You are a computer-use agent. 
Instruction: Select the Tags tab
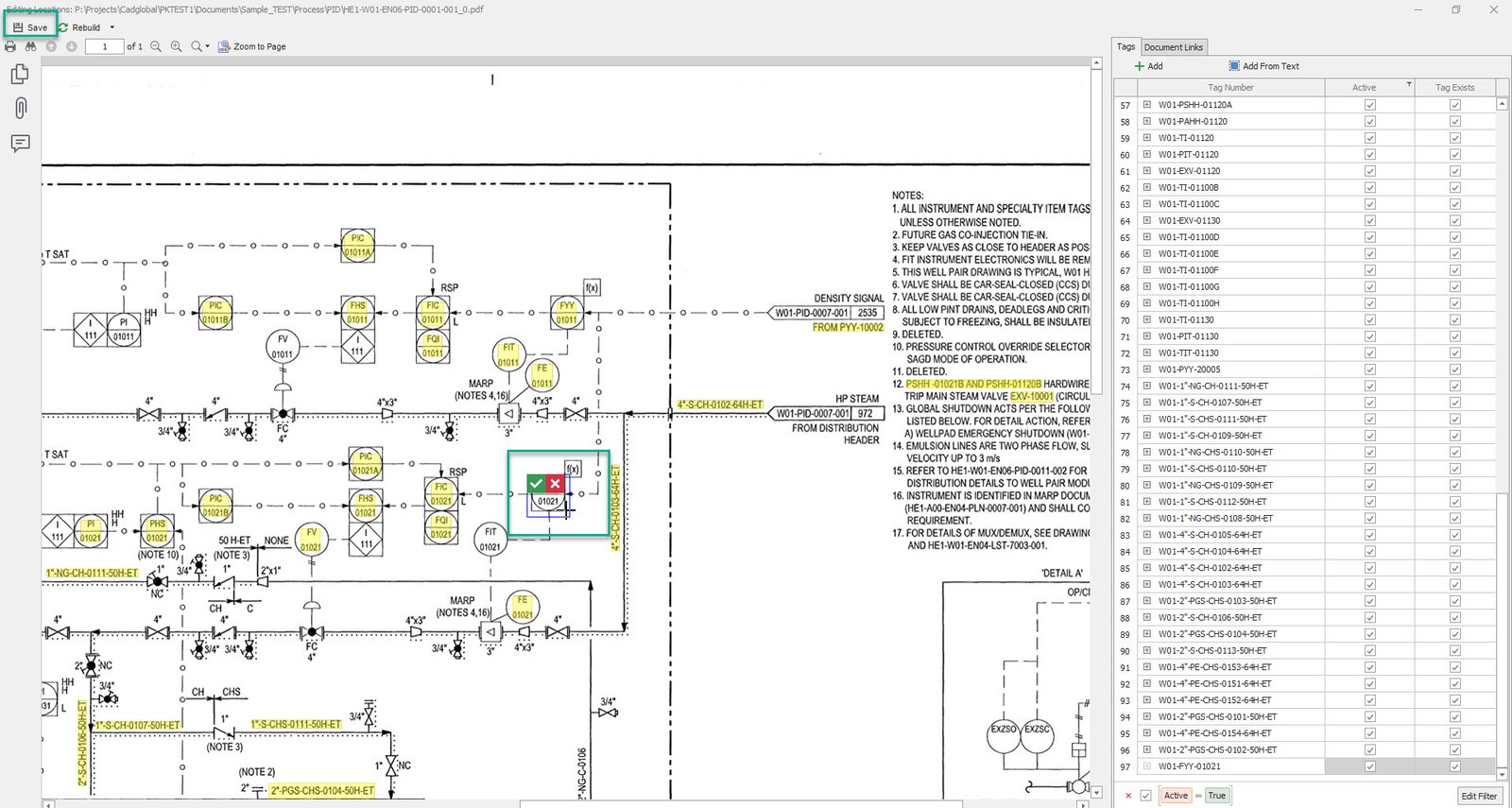pos(1125,46)
